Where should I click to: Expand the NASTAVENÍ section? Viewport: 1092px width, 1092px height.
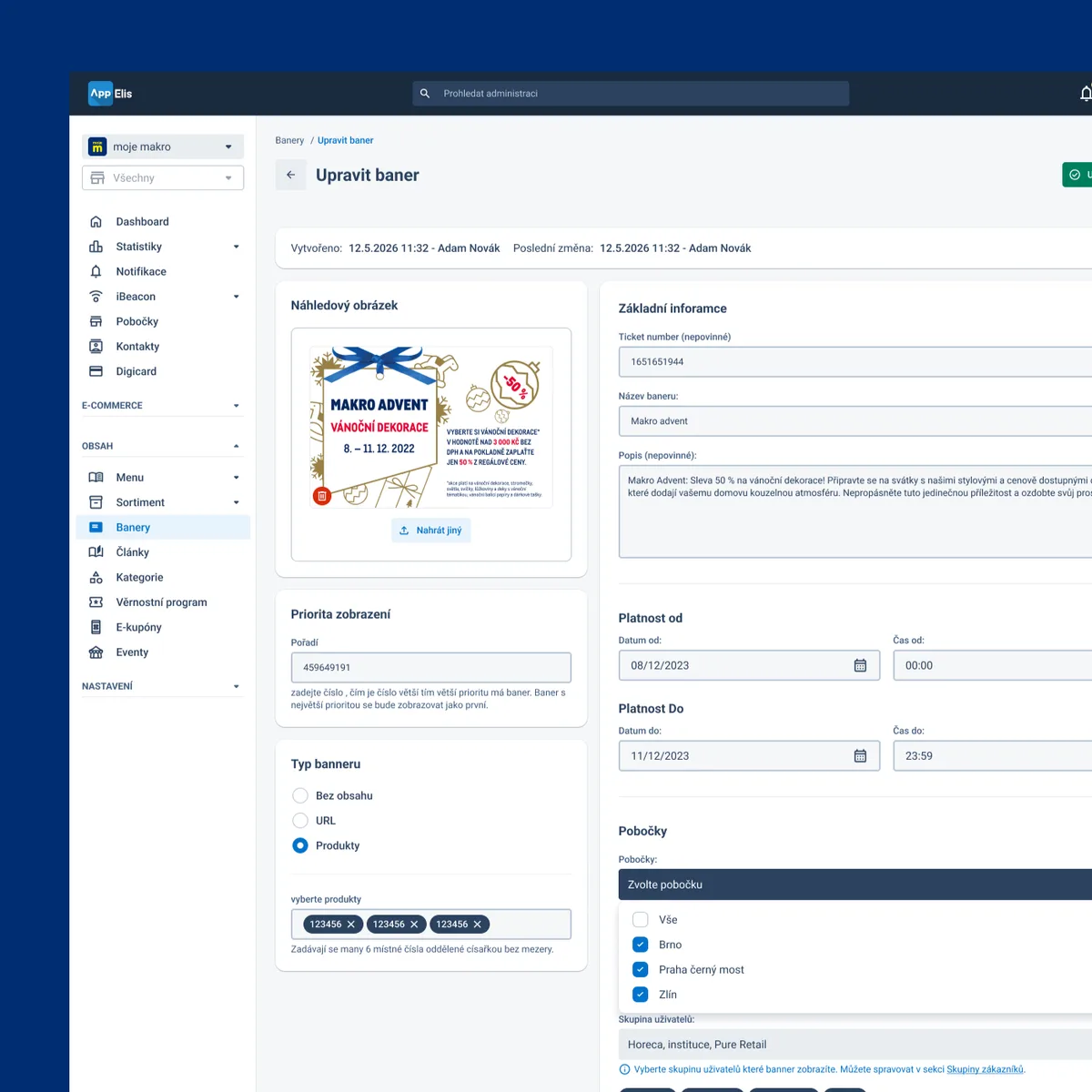coord(162,686)
